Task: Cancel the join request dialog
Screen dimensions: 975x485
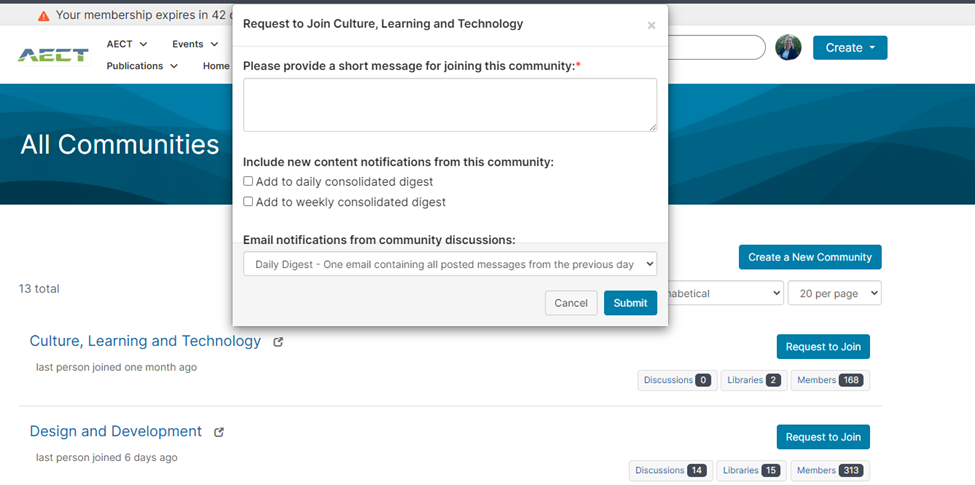Action: point(571,303)
